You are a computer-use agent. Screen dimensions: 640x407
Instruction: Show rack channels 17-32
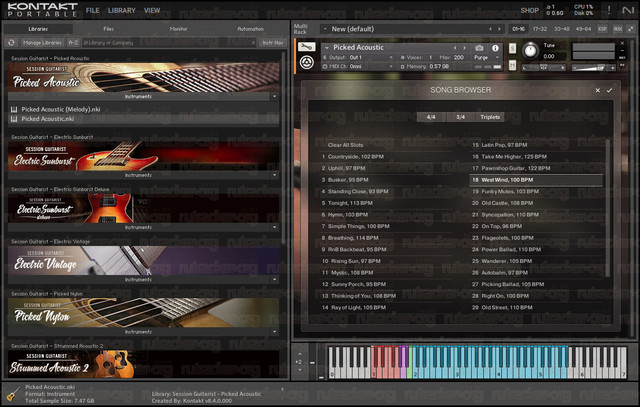pos(540,29)
